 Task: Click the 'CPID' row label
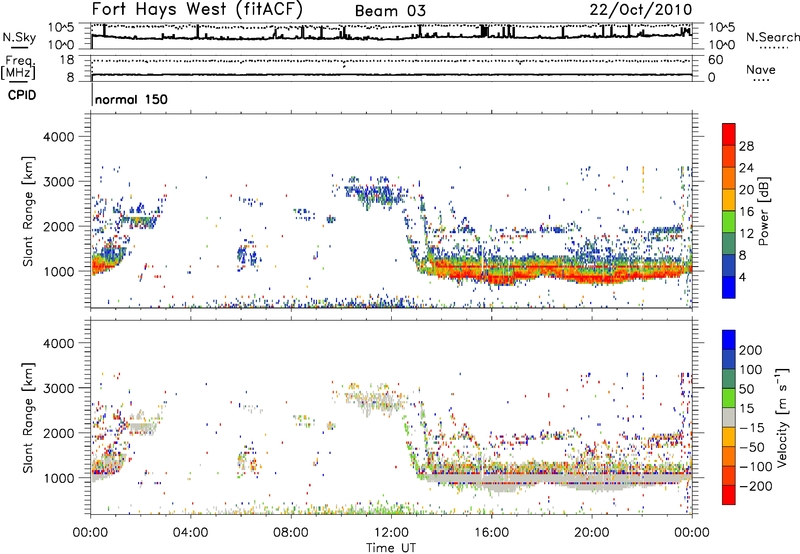point(22,95)
